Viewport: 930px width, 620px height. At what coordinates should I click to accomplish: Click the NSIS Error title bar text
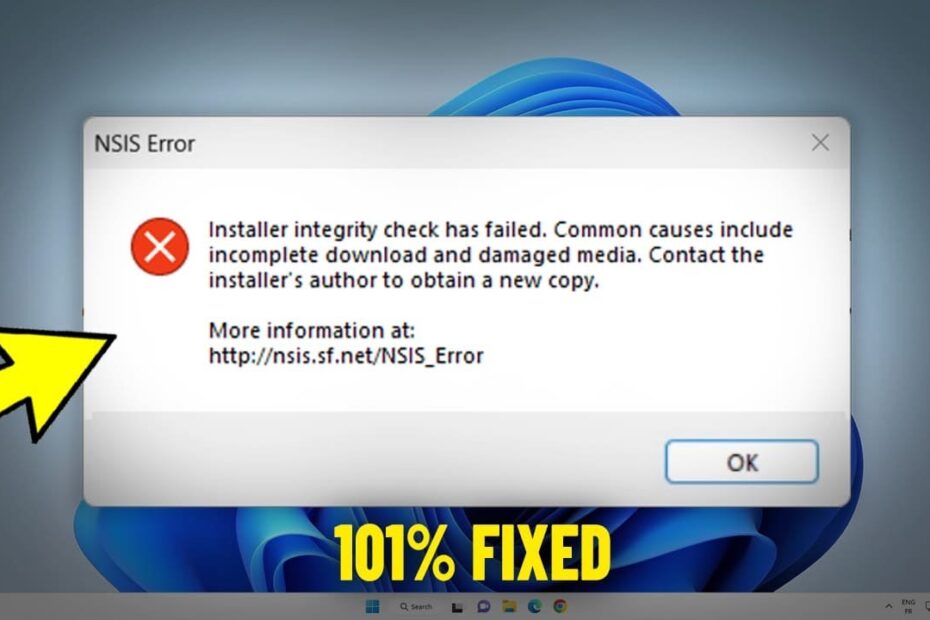[145, 144]
